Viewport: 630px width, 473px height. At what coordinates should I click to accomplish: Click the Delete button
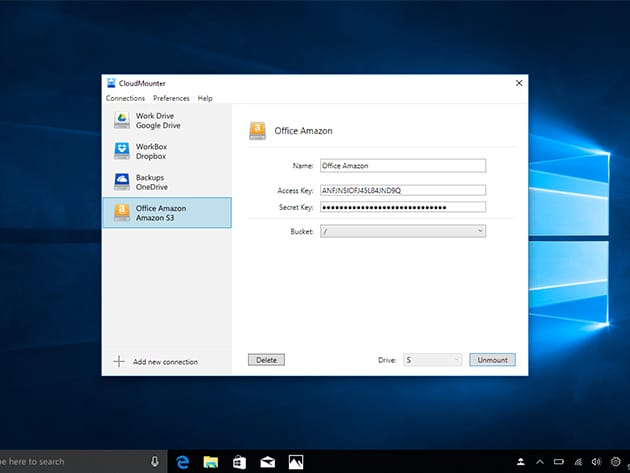pos(266,359)
